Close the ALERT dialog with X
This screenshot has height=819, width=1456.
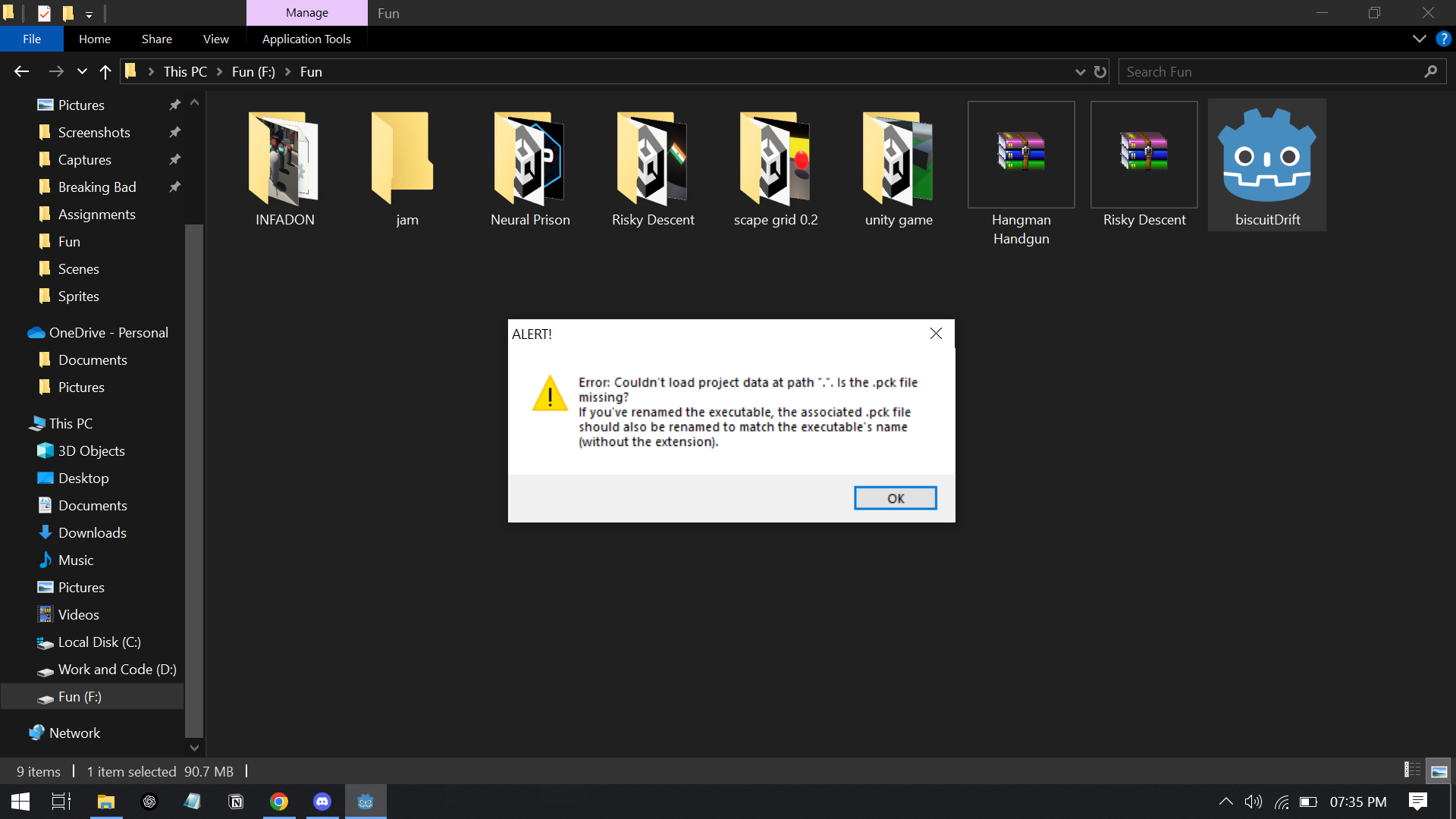[936, 334]
